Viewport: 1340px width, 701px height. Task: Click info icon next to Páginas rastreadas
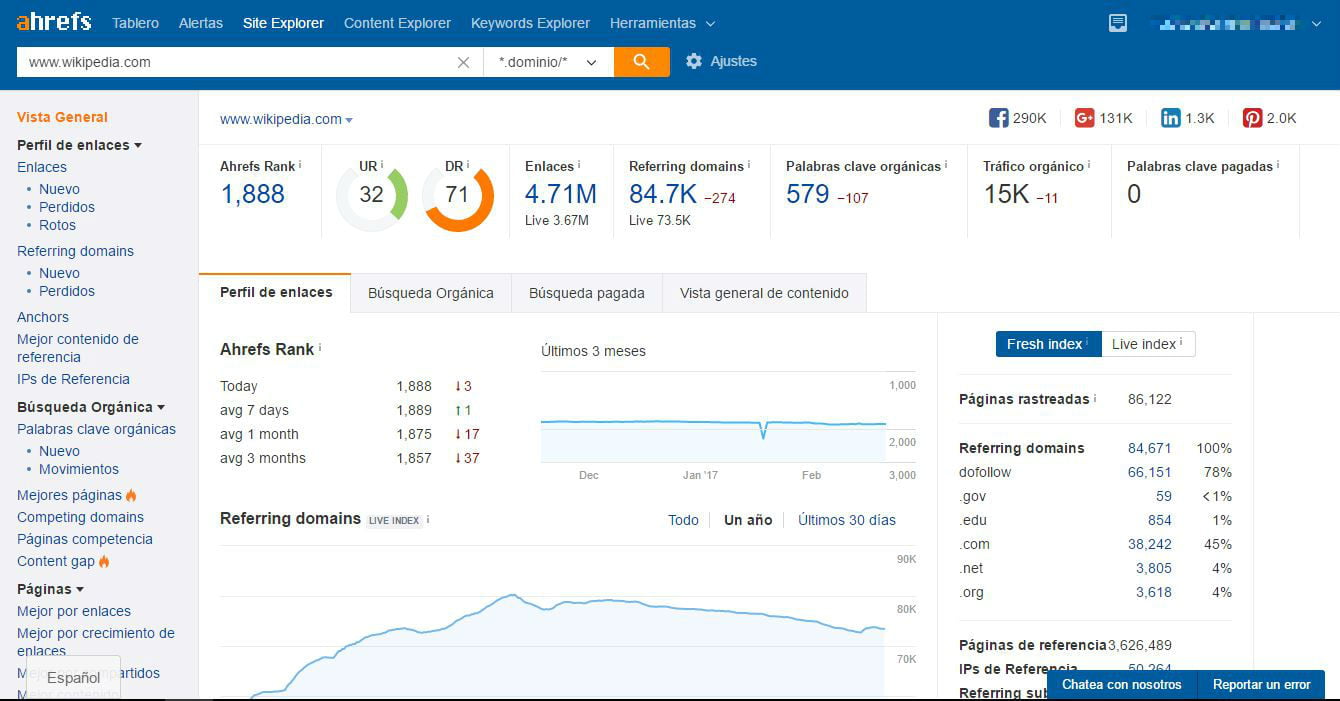[x=1095, y=398]
